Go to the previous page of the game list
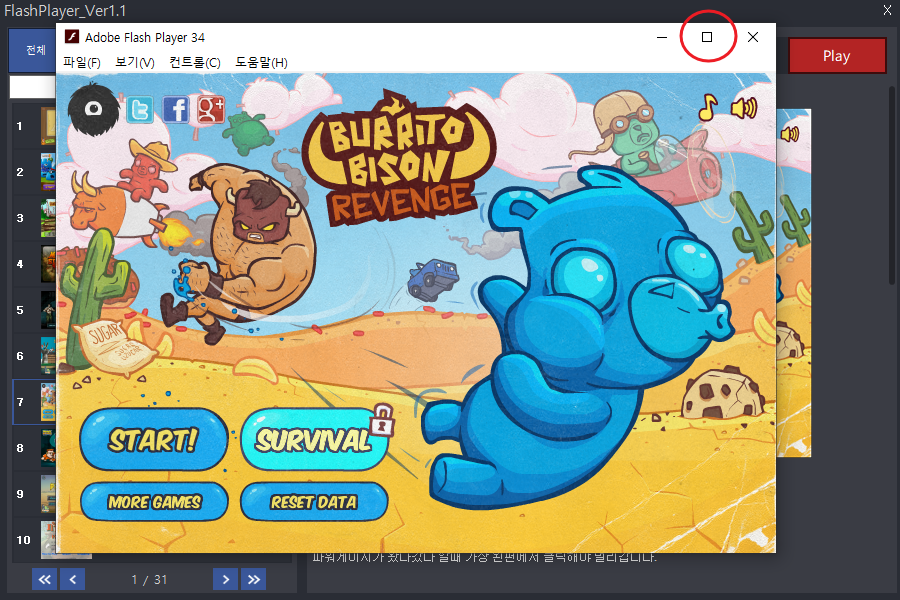The width and height of the screenshot is (900, 600). tap(72, 579)
